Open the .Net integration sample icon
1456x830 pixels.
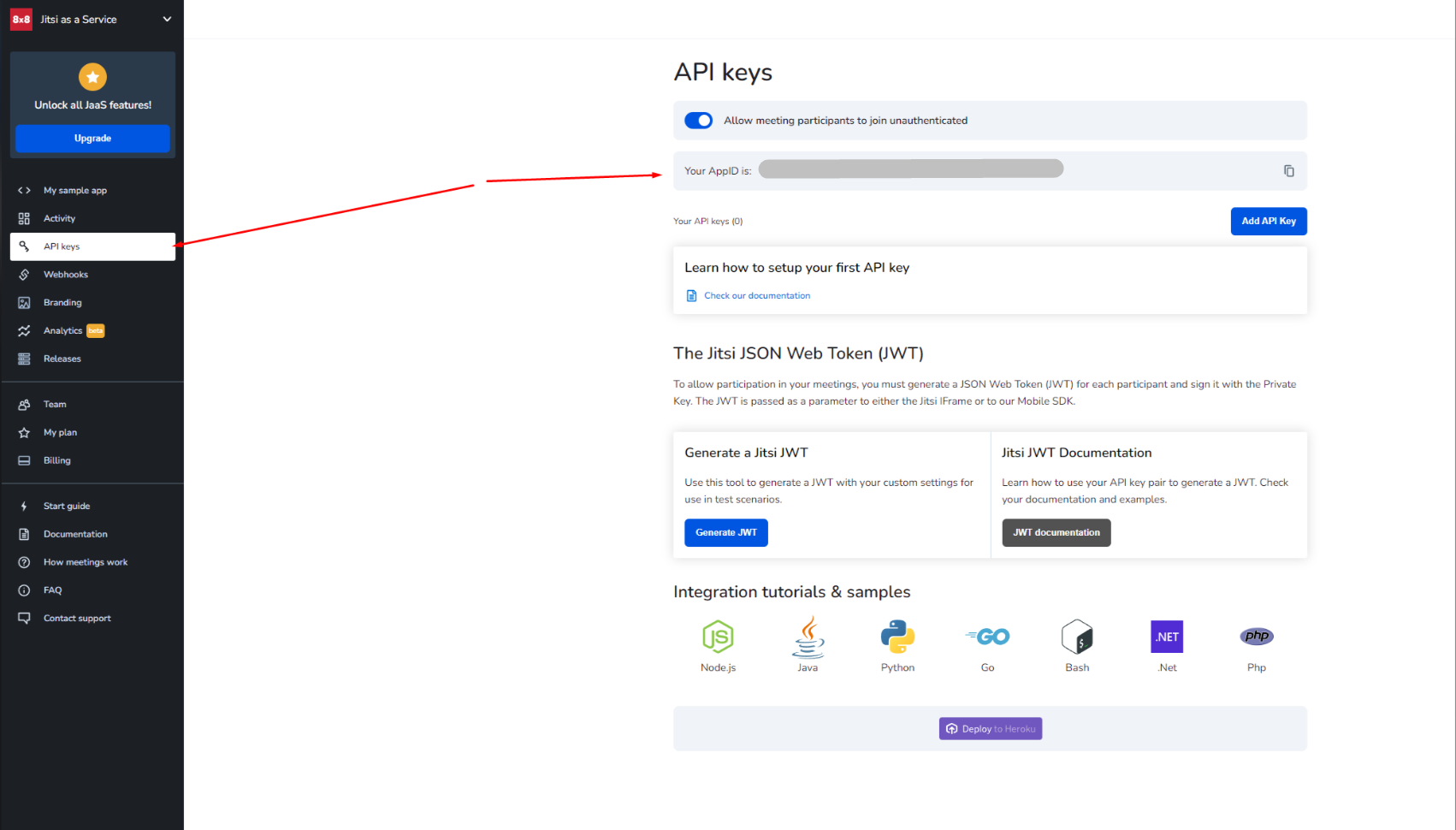pyautogui.click(x=1167, y=637)
